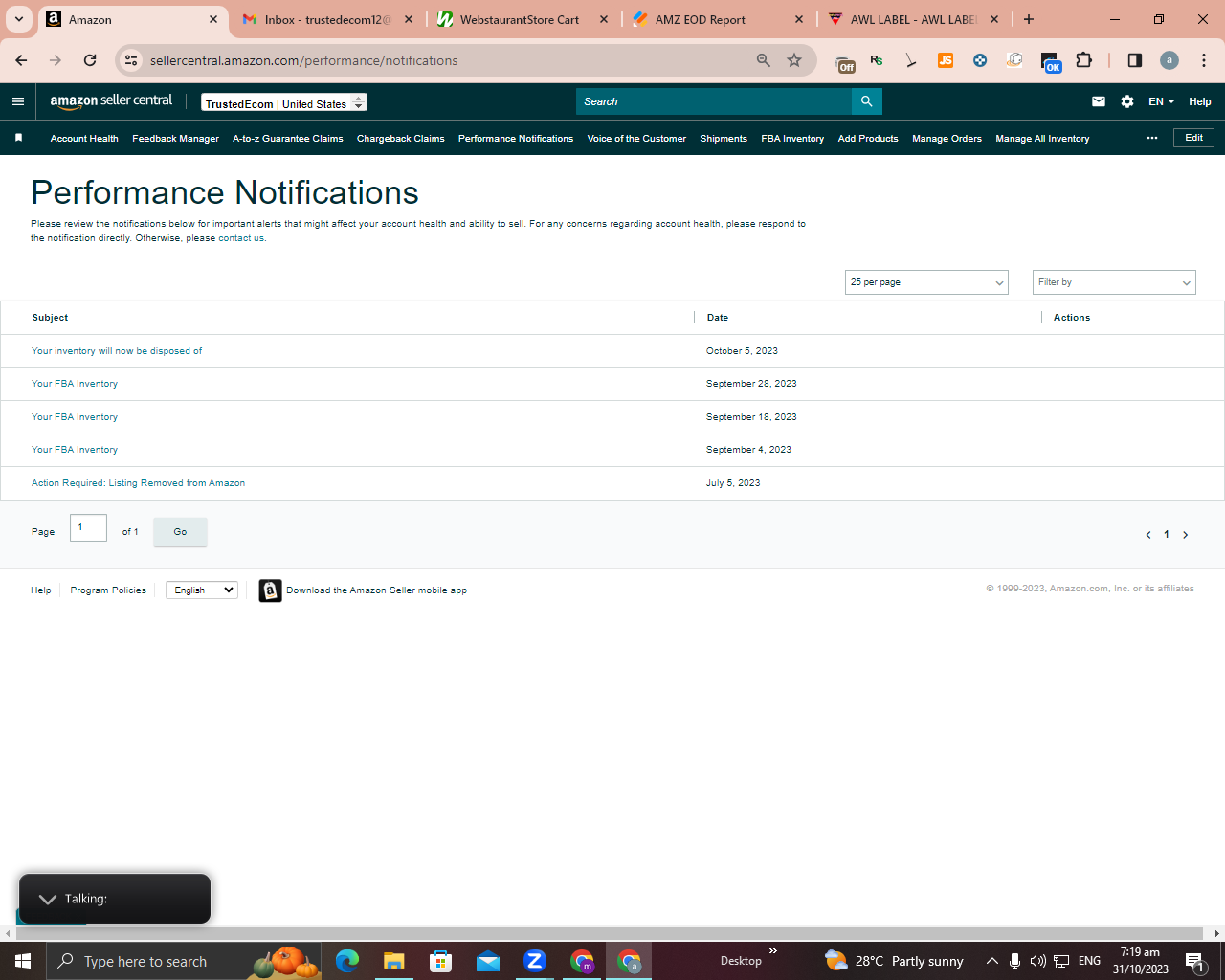The image size is (1225, 980).
Task: Open Feedback Manager in navigation
Action: pyautogui.click(x=175, y=139)
